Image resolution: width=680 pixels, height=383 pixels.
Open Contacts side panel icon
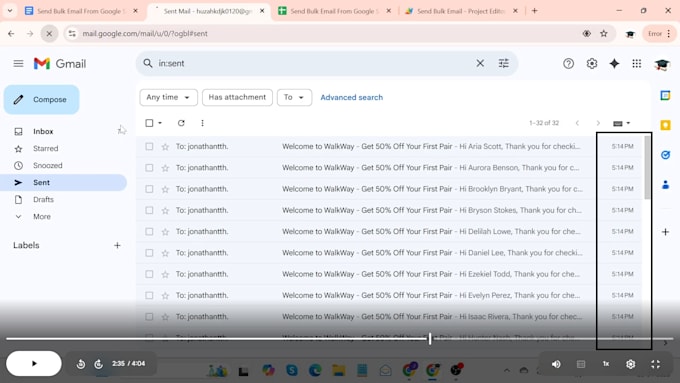(x=665, y=185)
